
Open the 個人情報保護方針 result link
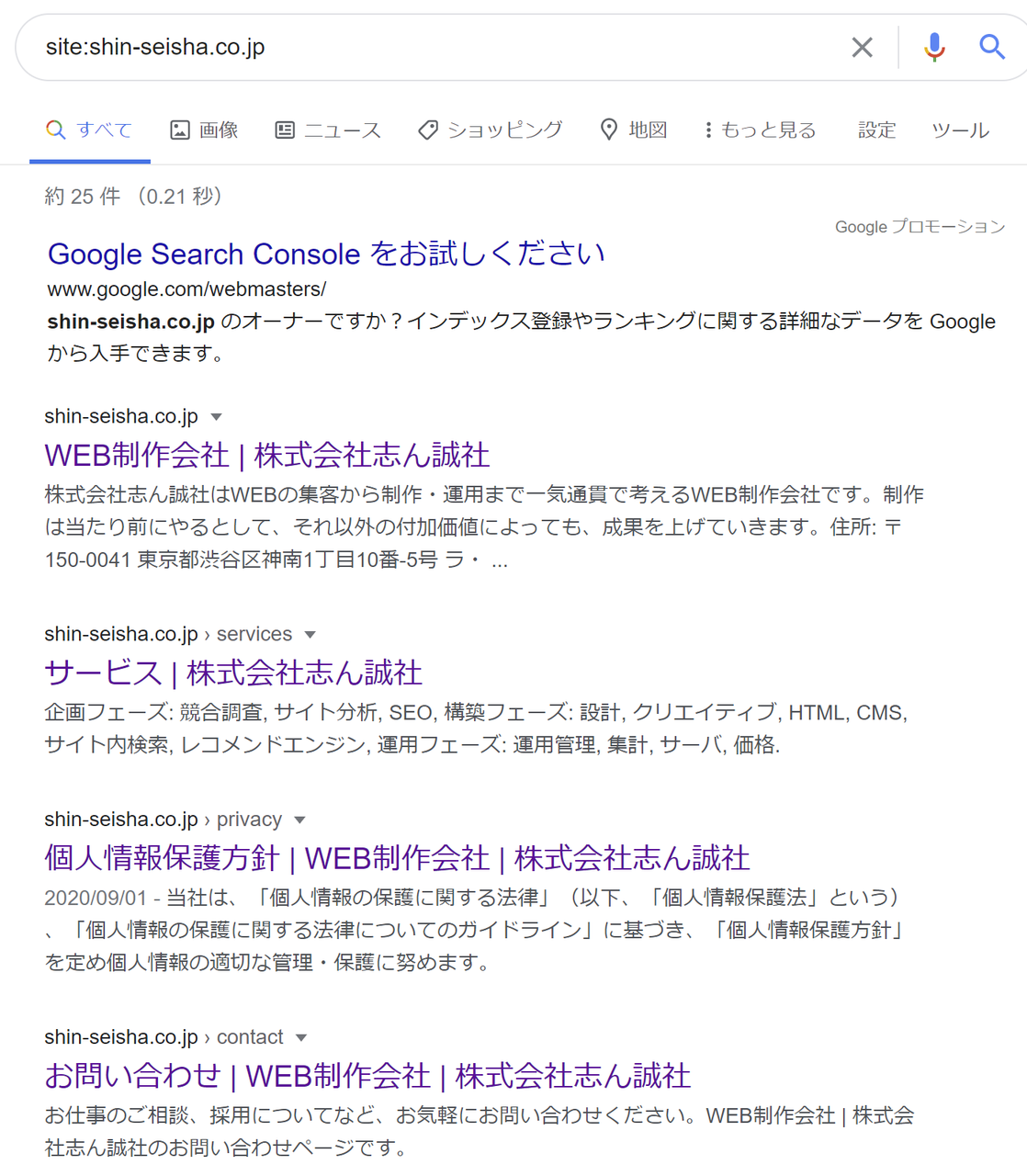click(397, 858)
